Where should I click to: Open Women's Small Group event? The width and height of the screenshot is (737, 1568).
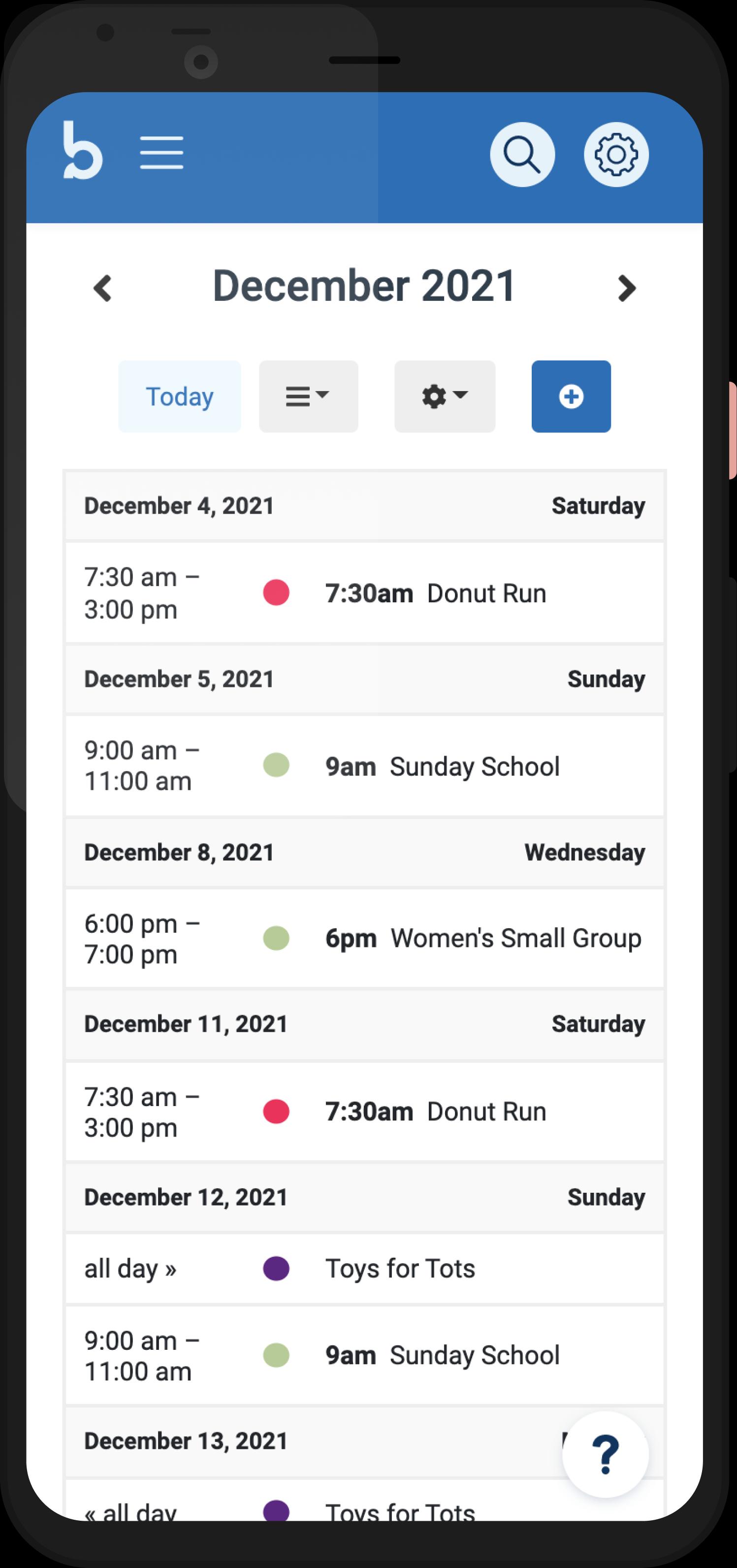[x=515, y=939]
